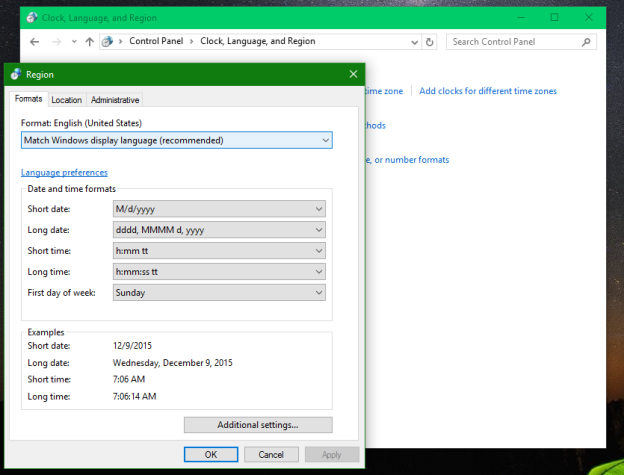Viewport: 624px width, 475px height.
Task: Open the Long date format dropdown
Action: [x=219, y=230]
